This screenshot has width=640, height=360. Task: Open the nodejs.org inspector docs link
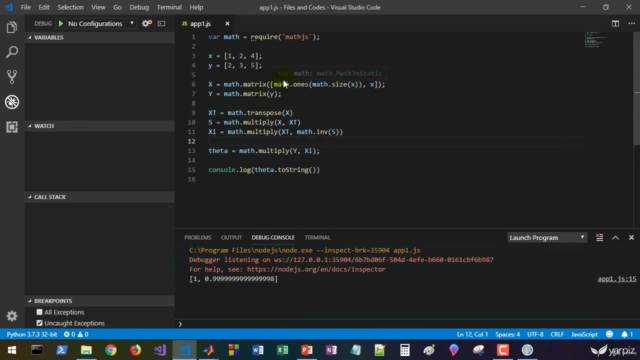(316, 269)
